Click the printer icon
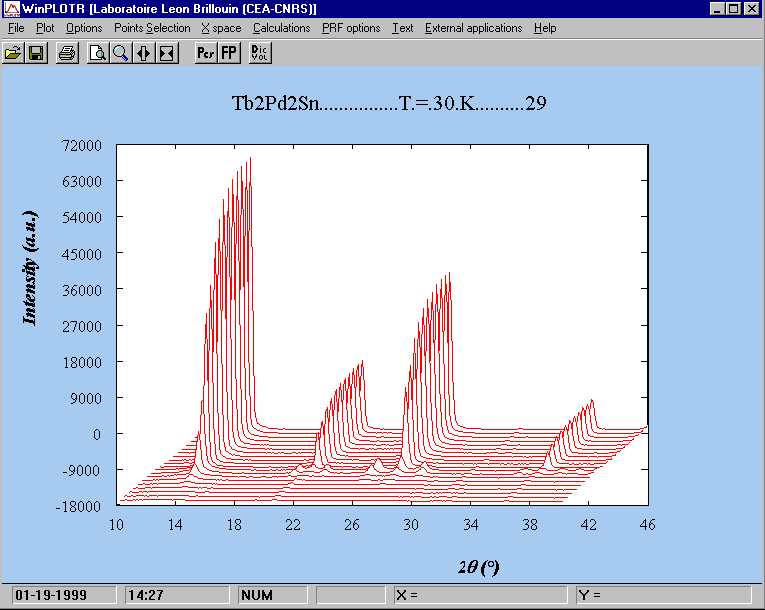 tap(67, 53)
